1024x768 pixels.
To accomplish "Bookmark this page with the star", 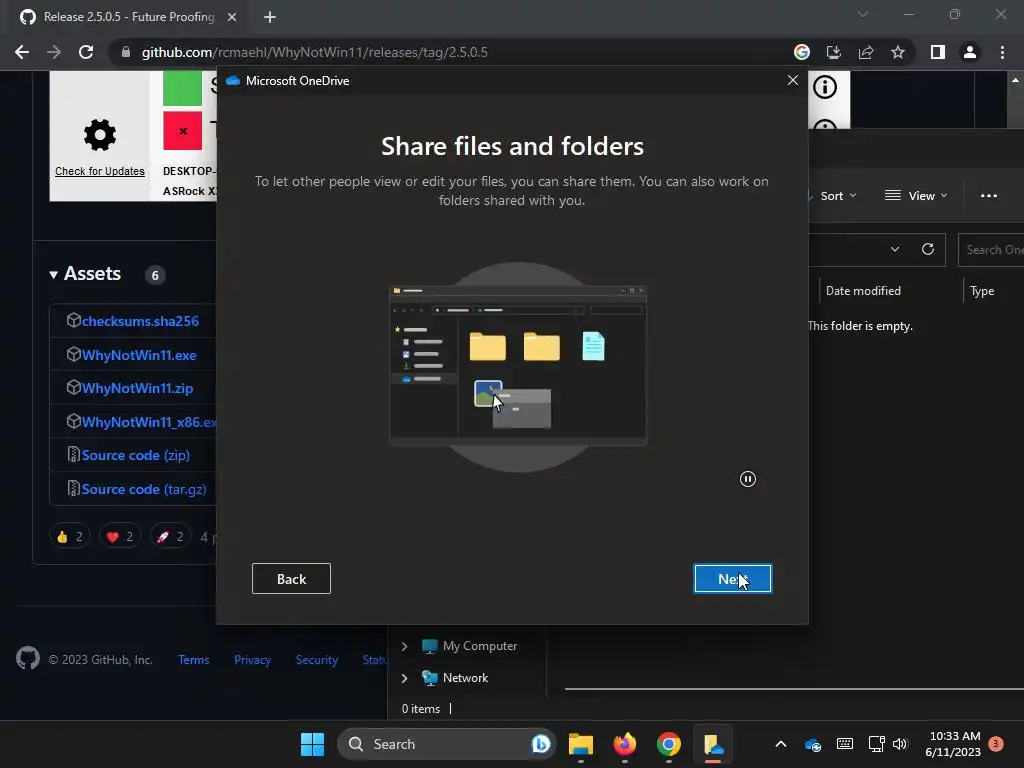I will [x=898, y=52].
